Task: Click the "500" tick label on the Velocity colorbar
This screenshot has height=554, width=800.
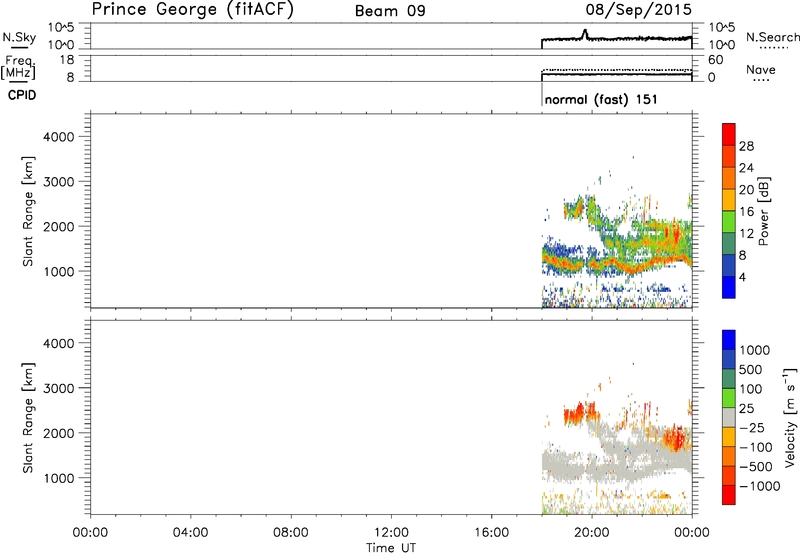Action: coord(751,369)
